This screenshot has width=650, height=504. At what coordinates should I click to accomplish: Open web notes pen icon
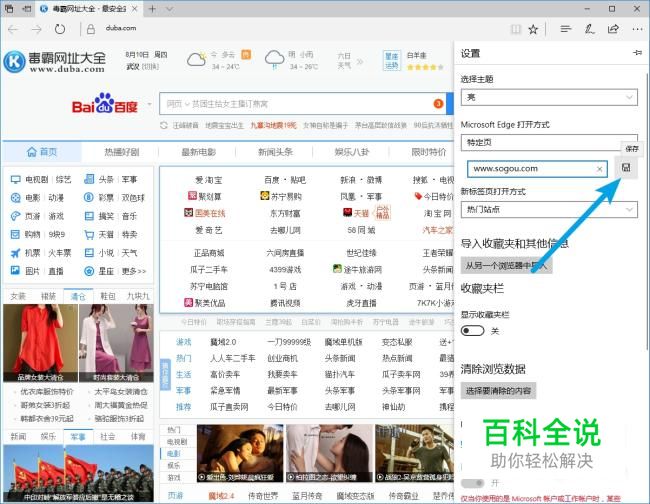[x=589, y=29]
